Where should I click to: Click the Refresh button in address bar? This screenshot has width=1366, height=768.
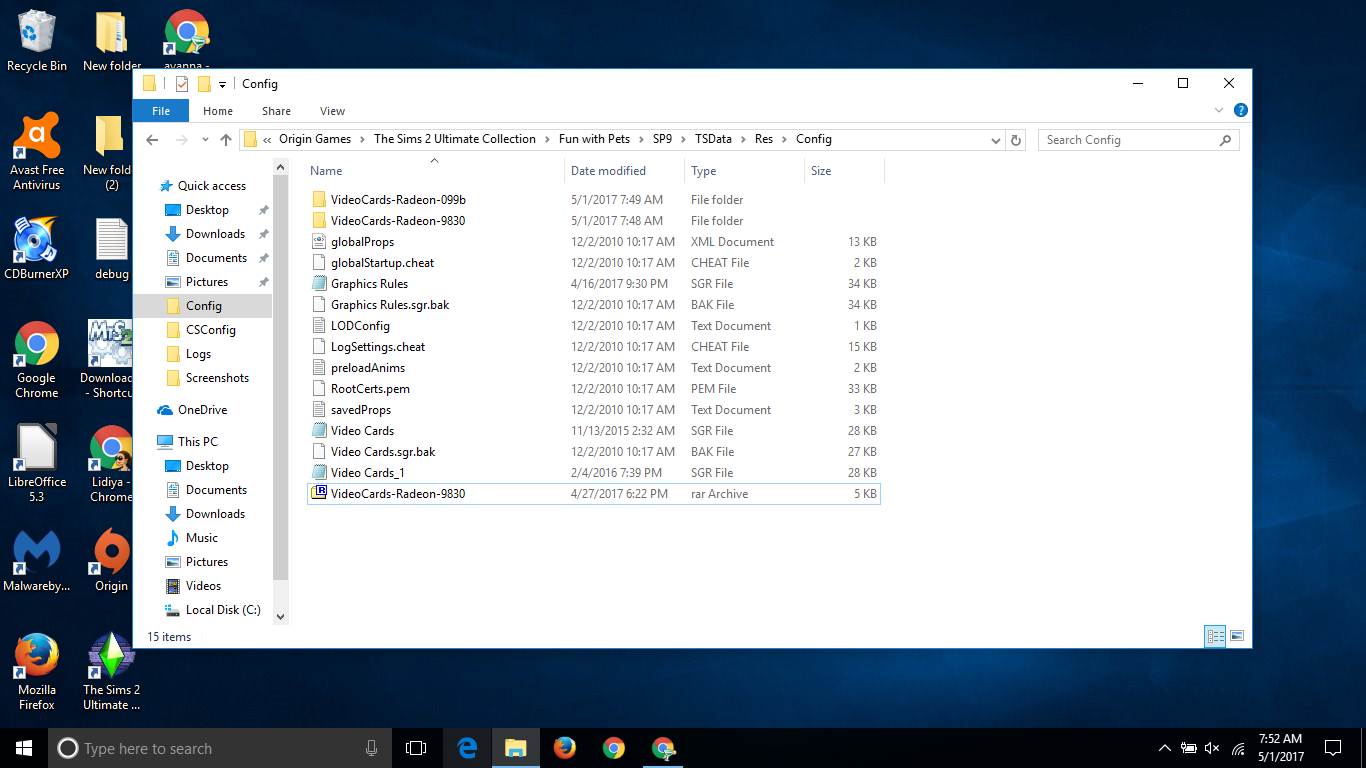click(1016, 140)
